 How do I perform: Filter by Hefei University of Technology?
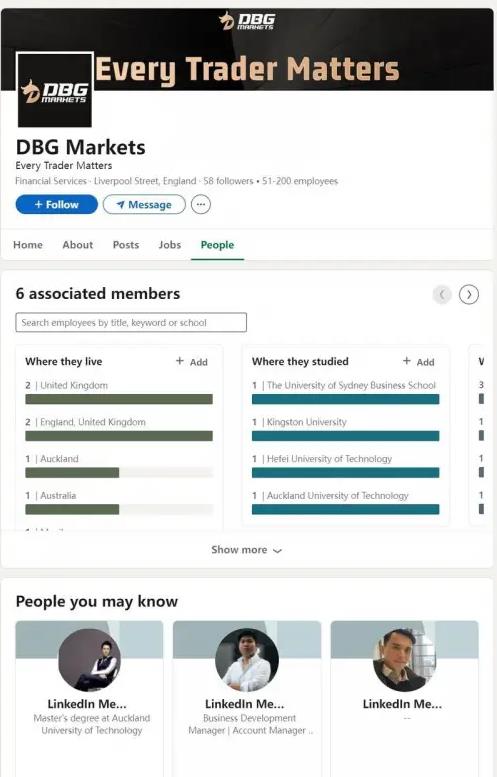[x=345, y=472]
